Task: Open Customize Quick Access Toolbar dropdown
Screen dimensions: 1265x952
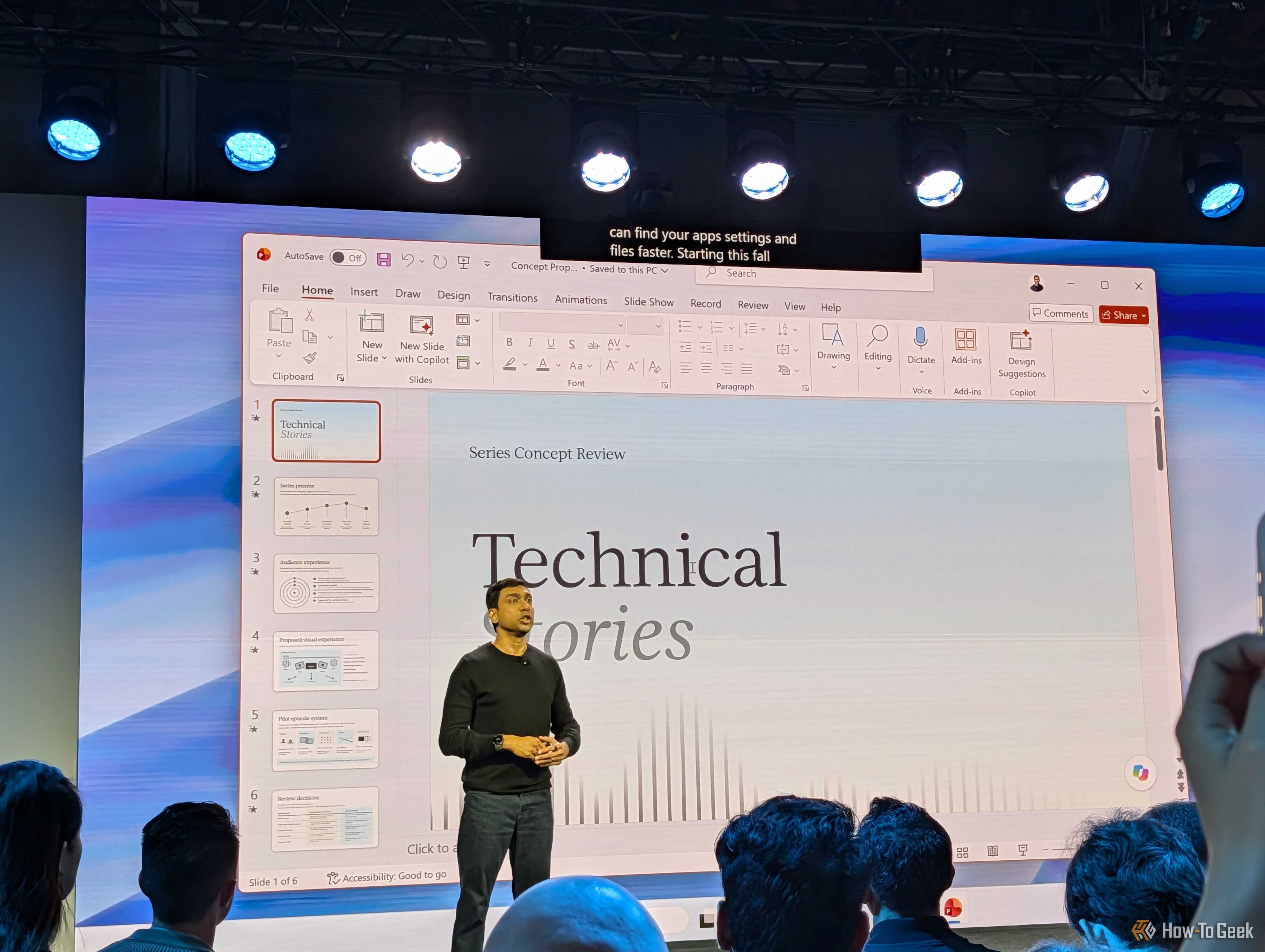Action: tap(487, 263)
